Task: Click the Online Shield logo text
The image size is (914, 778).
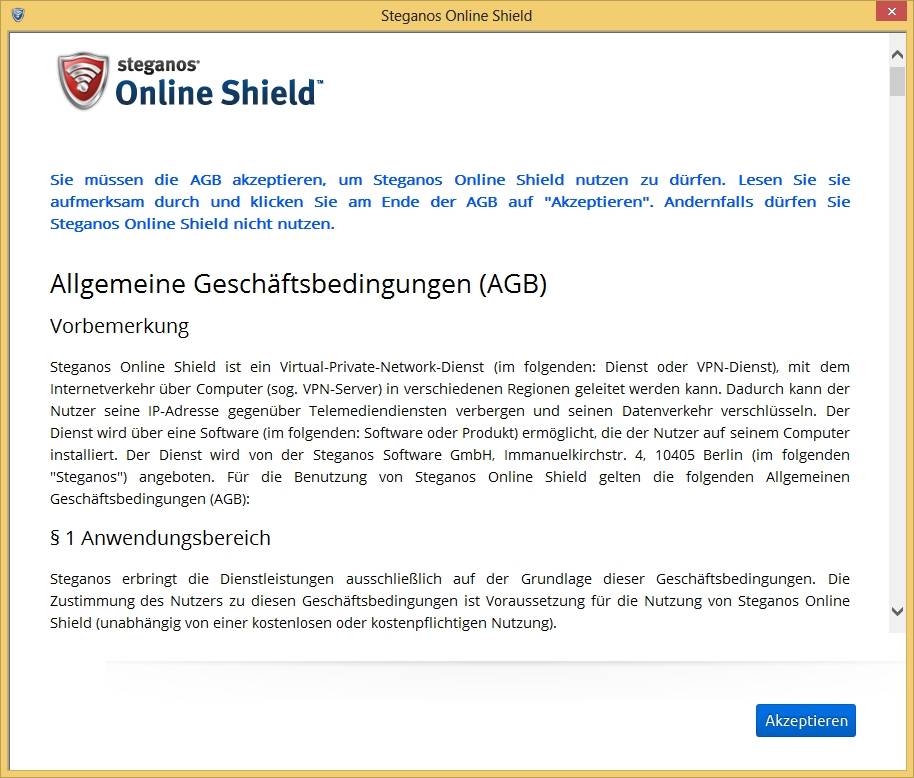Action: point(219,93)
